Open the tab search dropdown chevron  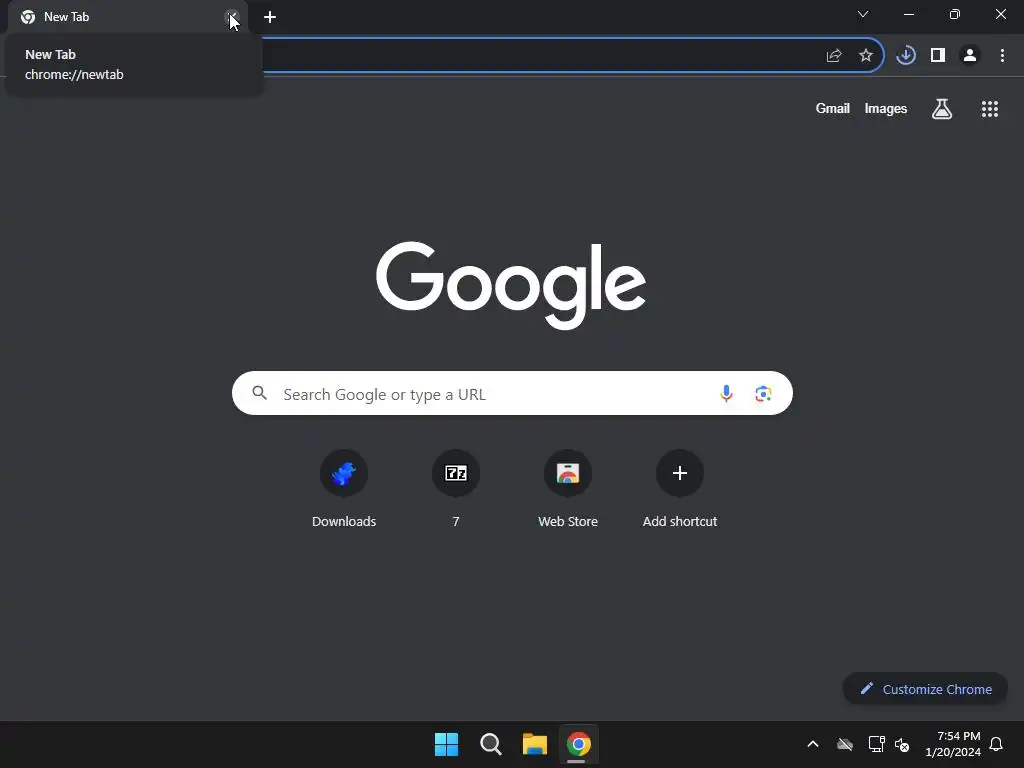[863, 14]
